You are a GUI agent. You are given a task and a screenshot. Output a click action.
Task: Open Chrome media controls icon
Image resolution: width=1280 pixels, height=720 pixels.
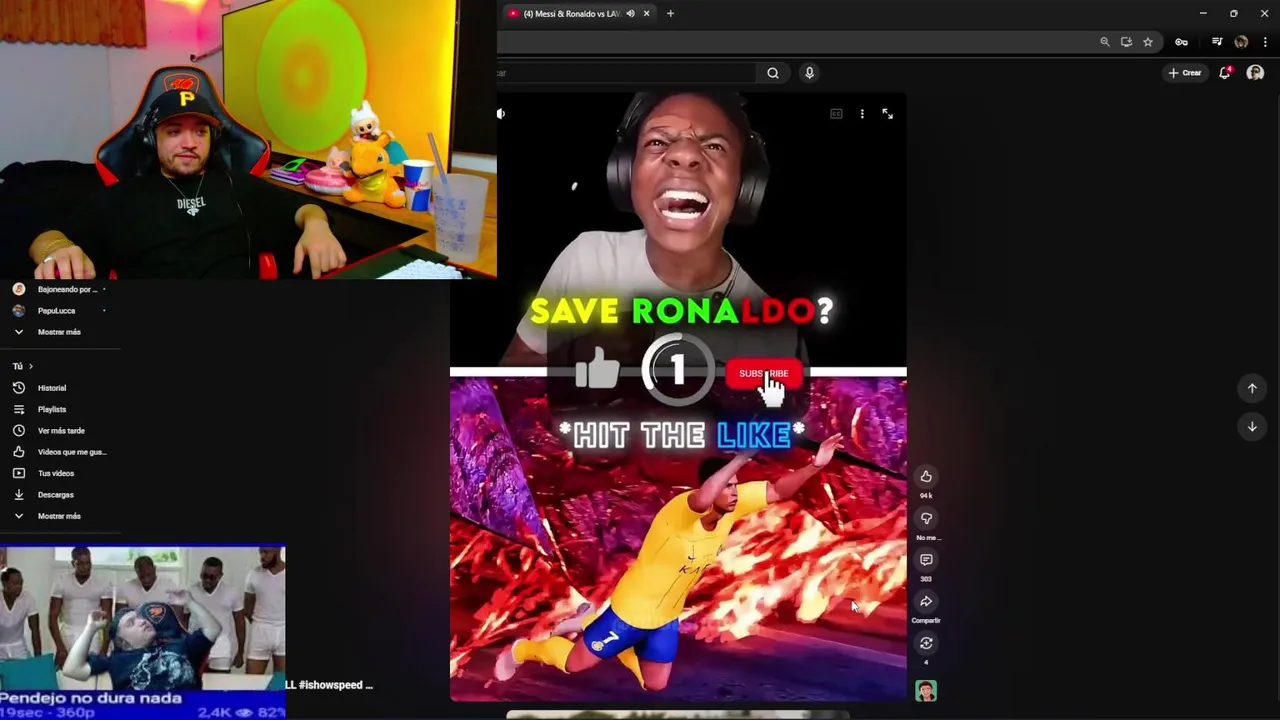(1217, 42)
